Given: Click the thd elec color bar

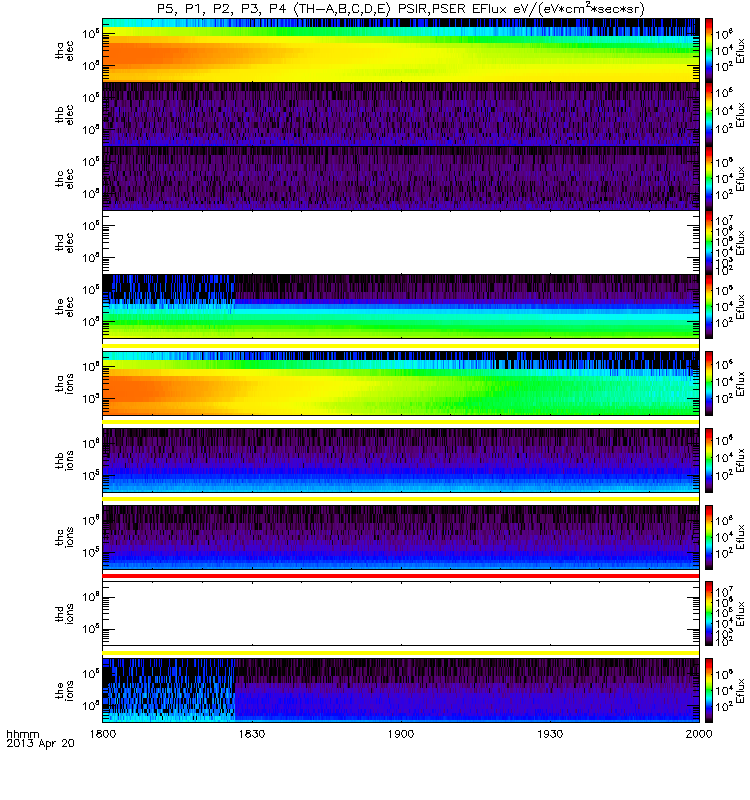Looking at the screenshot, I should [x=709, y=242].
